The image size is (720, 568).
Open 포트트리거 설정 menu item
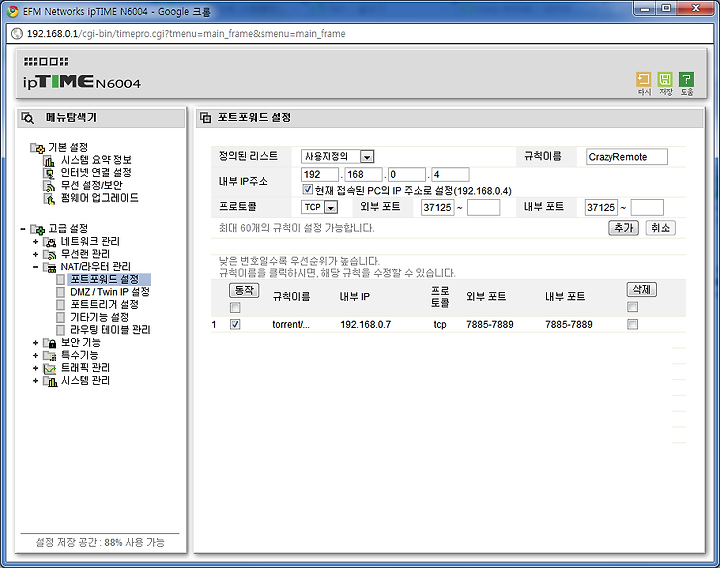click(104, 304)
